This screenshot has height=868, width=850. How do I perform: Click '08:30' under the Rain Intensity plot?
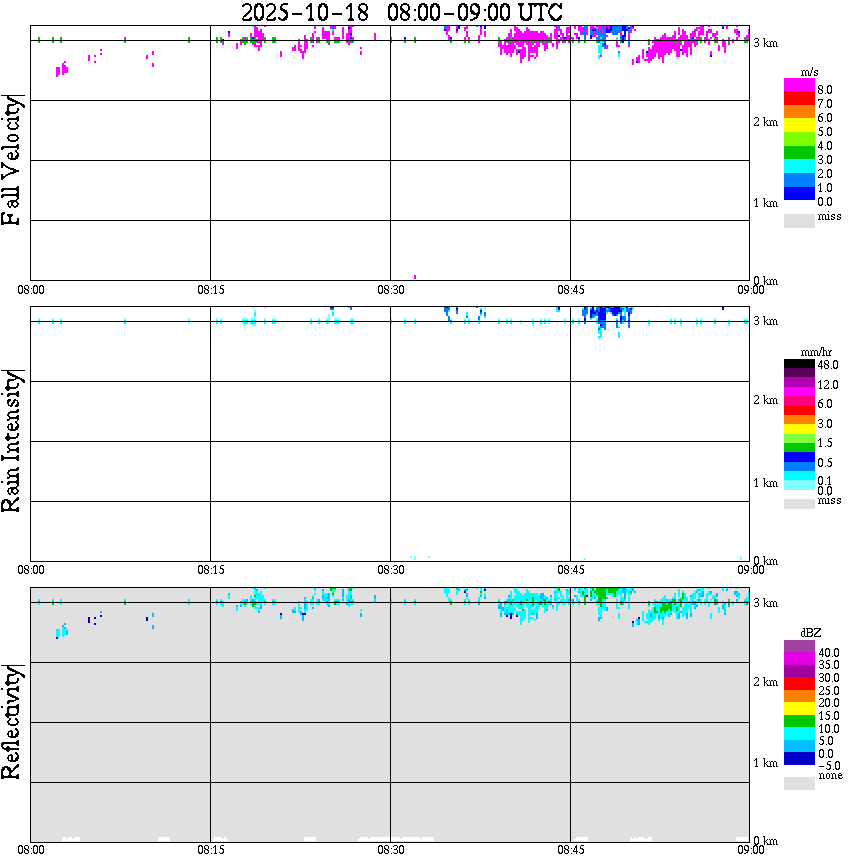(x=391, y=570)
